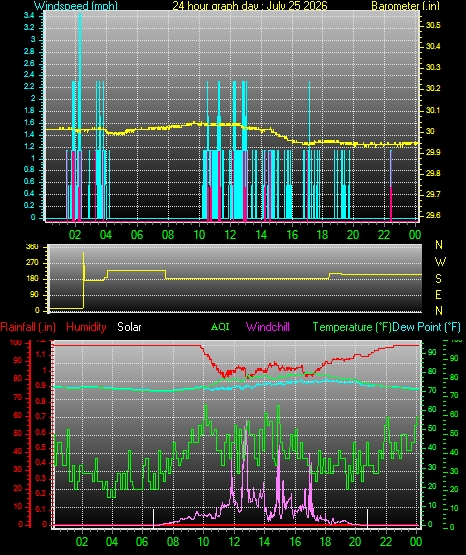The width and height of the screenshot is (466, 555).
Task: Click the 0.7 rainfall scale value
Action: point(41,416)
